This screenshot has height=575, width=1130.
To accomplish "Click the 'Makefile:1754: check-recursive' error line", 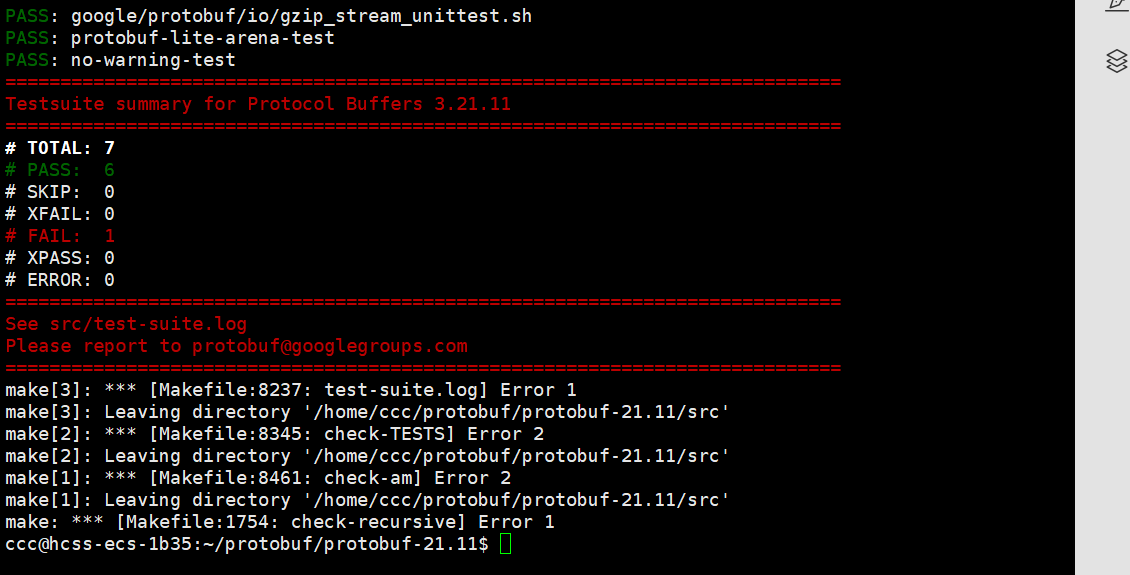I will (280, 522).
